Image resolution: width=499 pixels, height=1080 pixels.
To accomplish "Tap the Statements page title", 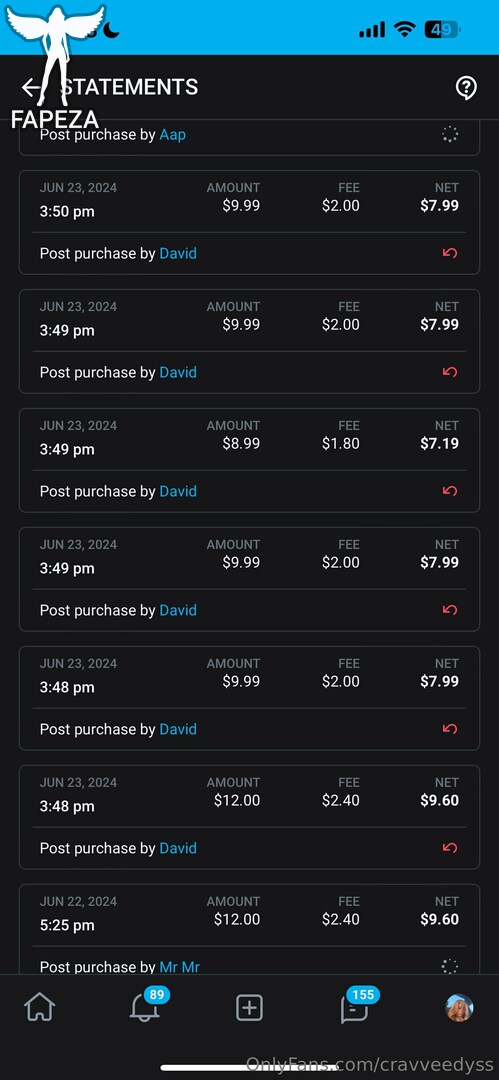I will 130,87.
